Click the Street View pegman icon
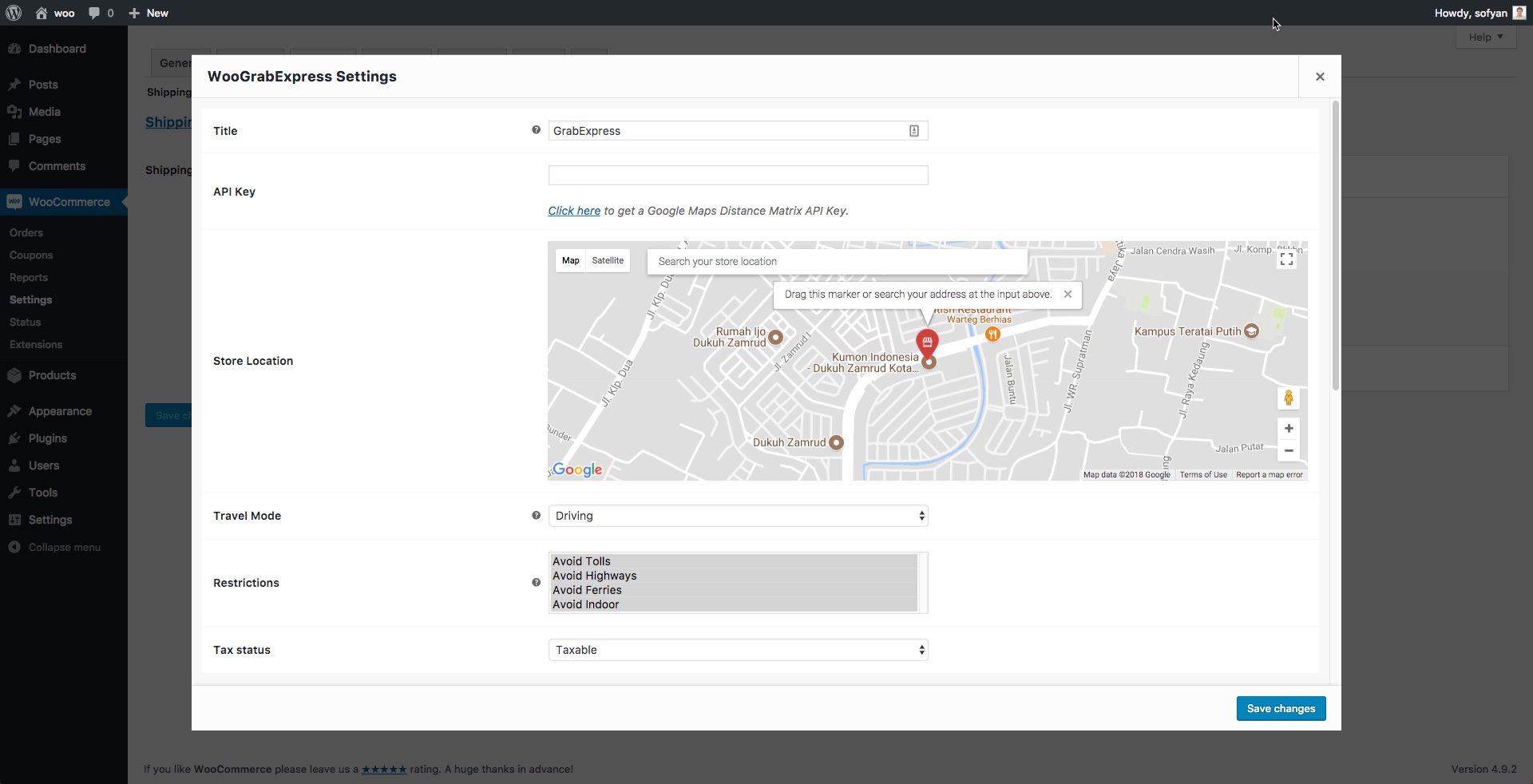The image size is (1533, 784). (1288, 398)
